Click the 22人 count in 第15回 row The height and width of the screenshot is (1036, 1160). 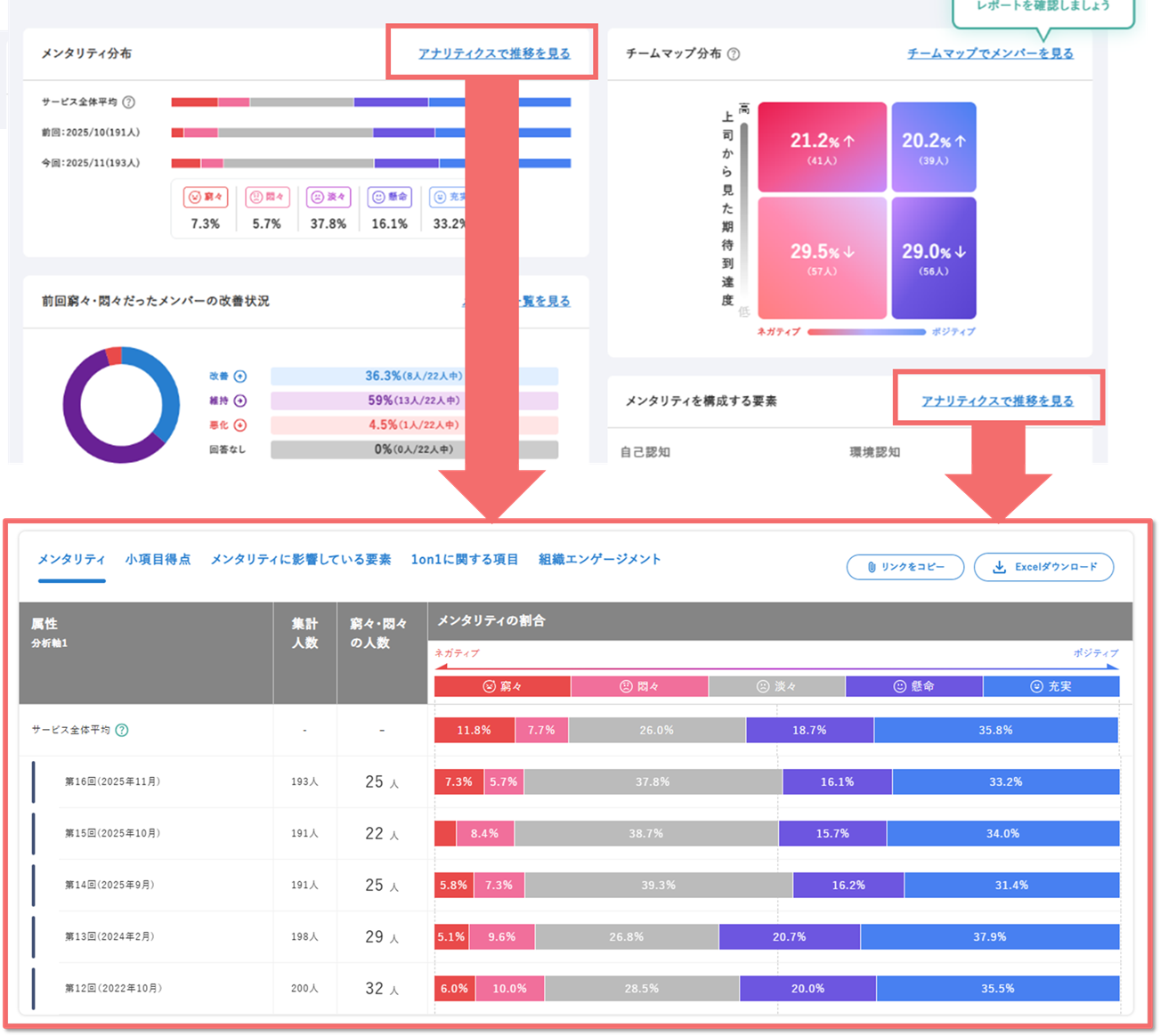point(382,834)
